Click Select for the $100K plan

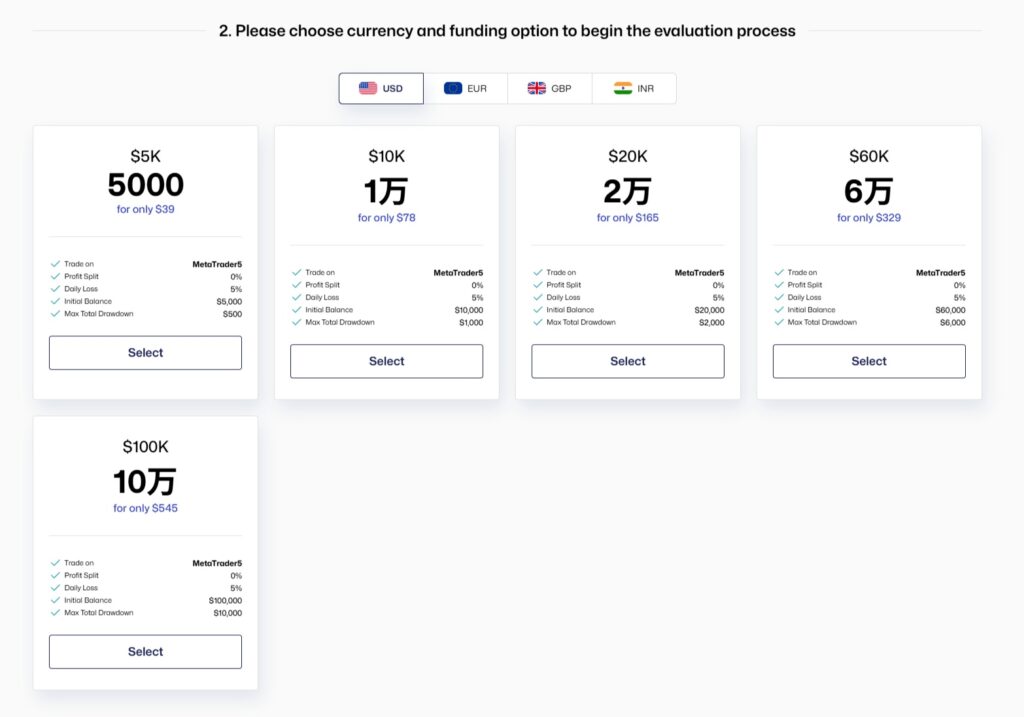click(x=145, y=651)
